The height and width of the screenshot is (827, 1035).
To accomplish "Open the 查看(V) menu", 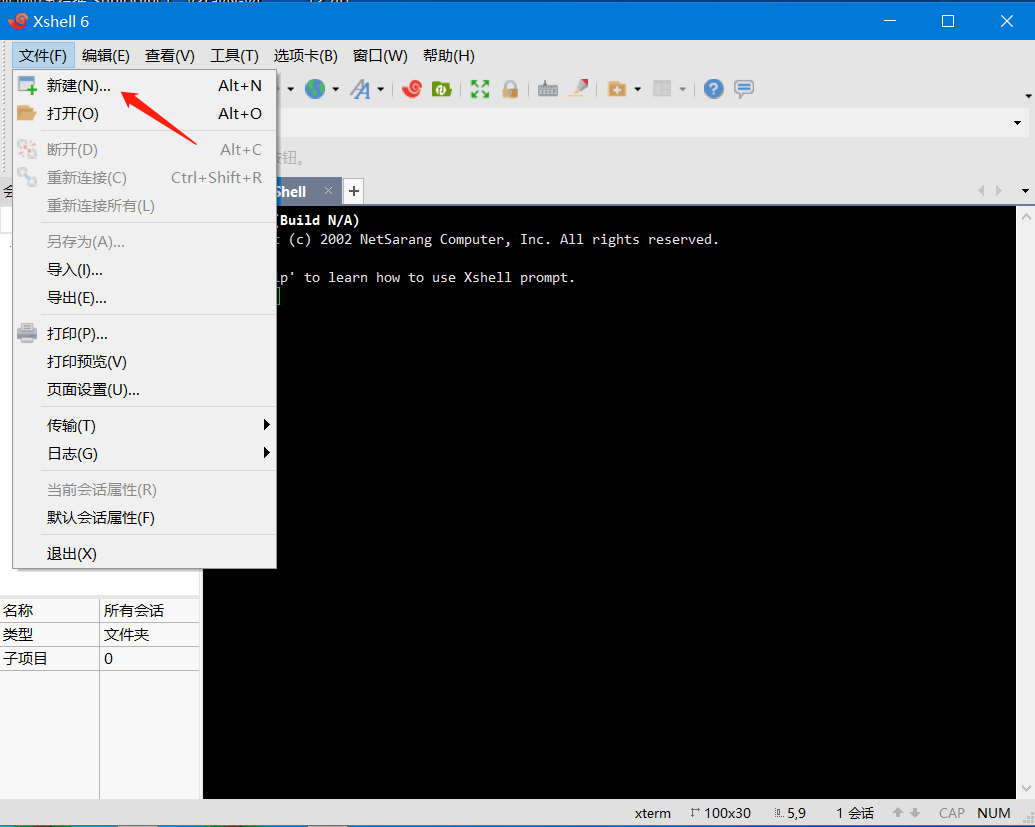I will [x=170, y=55].
